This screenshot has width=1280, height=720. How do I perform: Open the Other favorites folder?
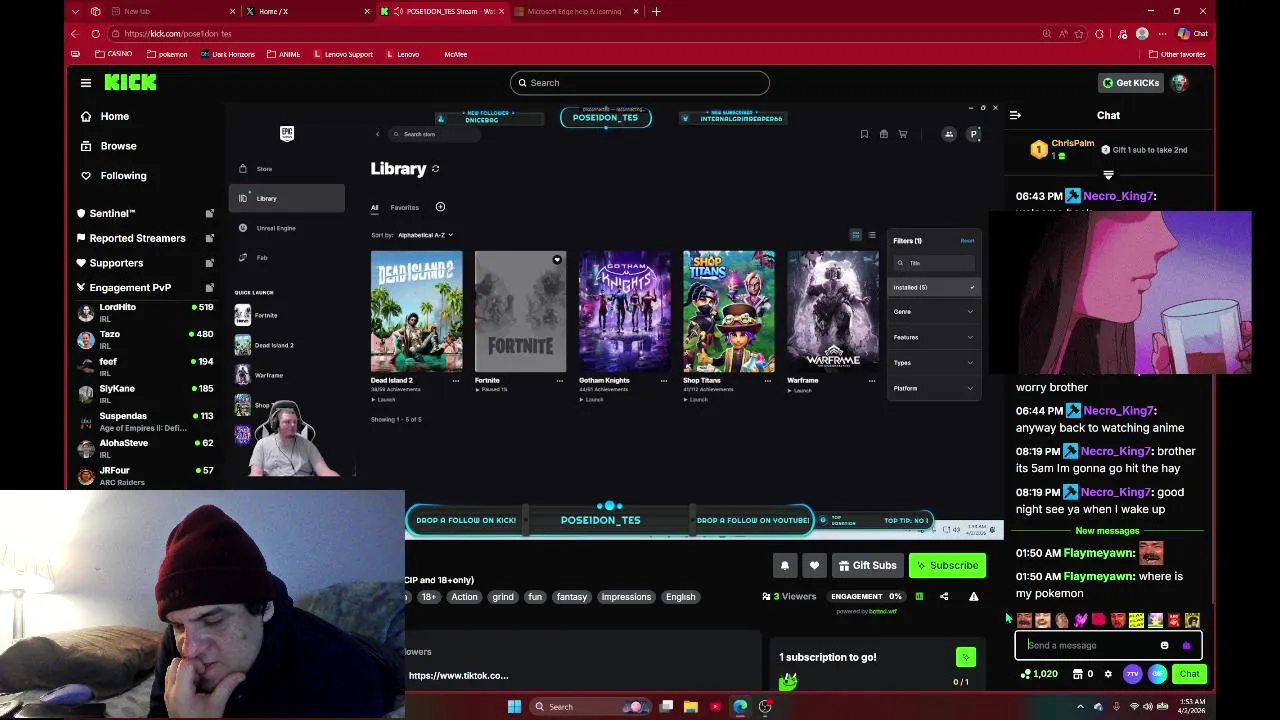(x=1177, y=54)
